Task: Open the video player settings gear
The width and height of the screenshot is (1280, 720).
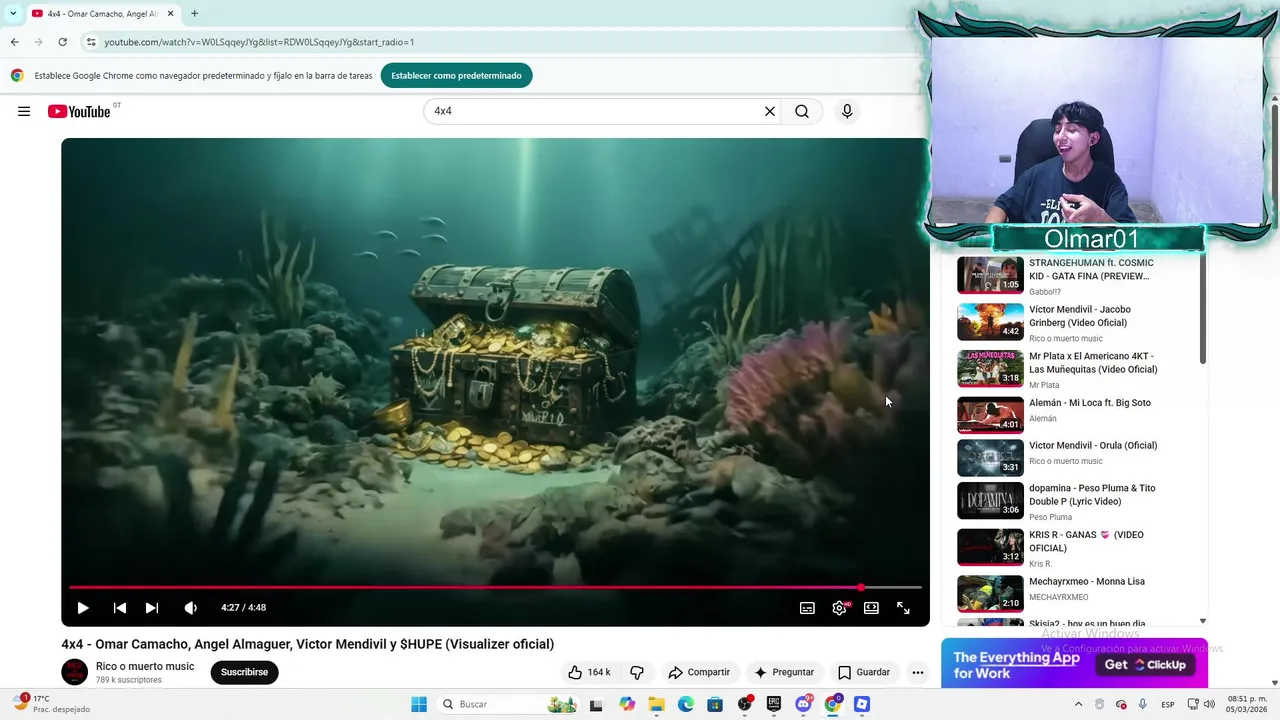Action: click(x=839, y=608)
